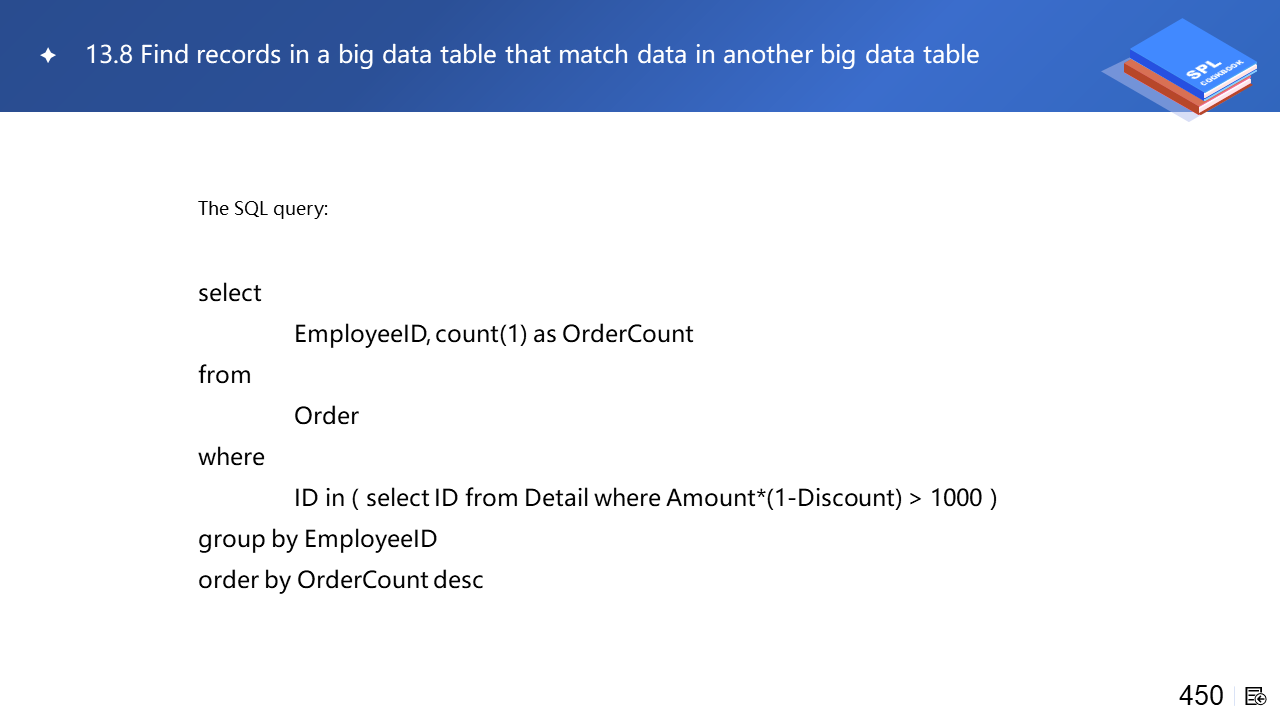
Task: Select the slide title starting with 13.8
Action: (532, 54)
